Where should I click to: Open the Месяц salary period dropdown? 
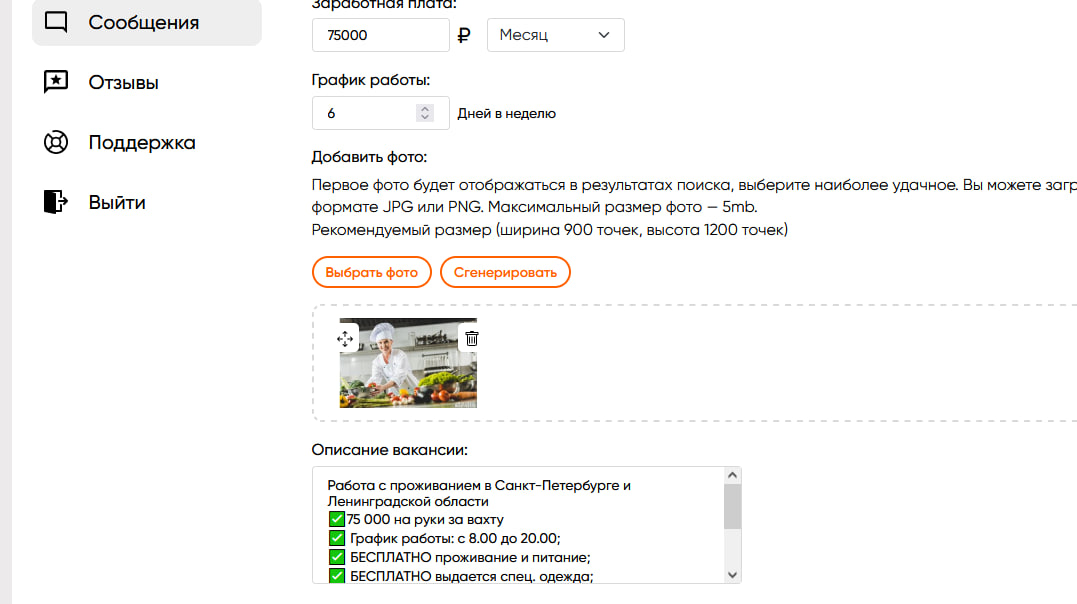pyautogui.click(x=556, y=35)
